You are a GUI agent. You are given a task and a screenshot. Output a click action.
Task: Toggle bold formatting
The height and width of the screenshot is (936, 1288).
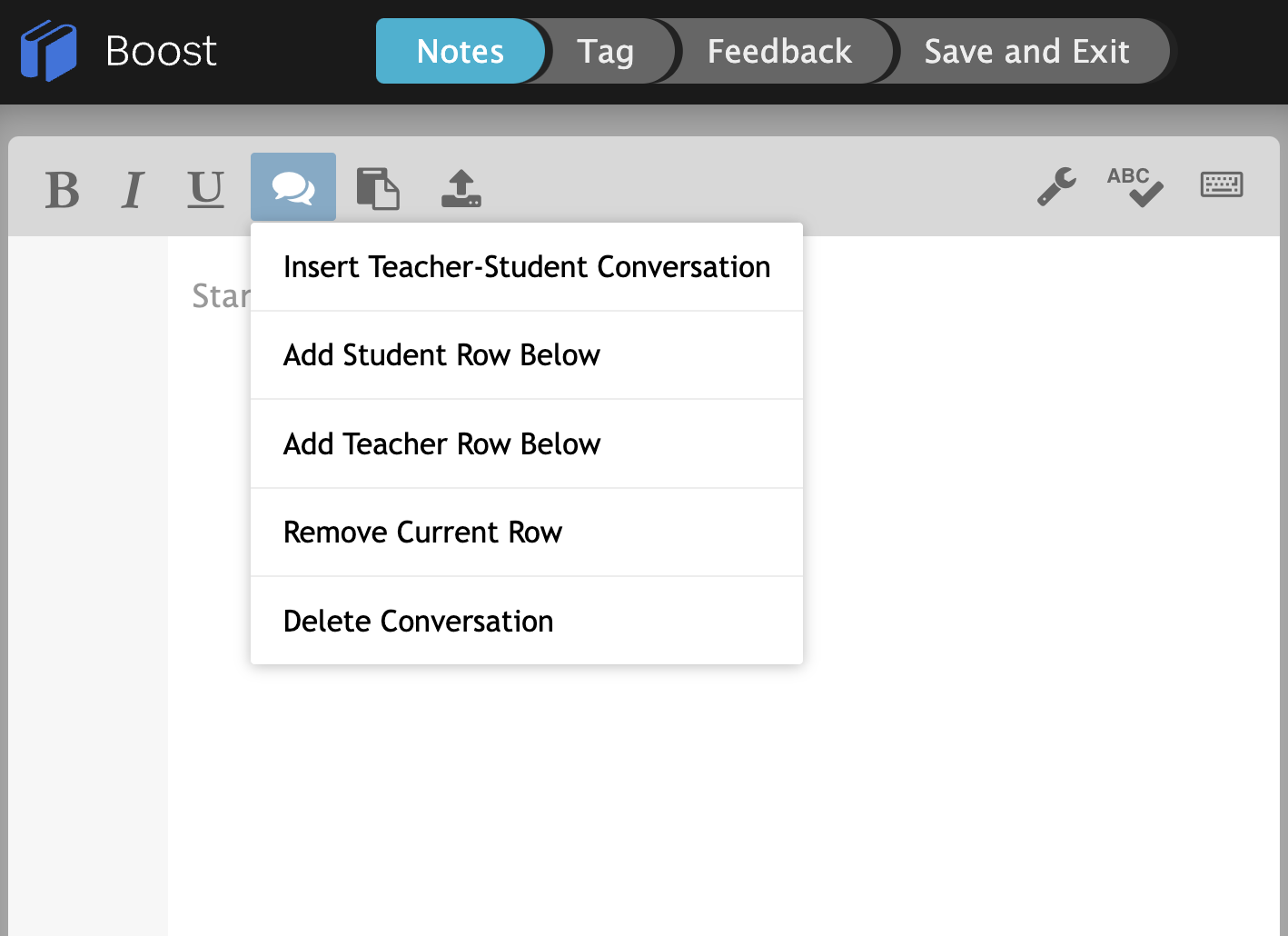[62, 190]
